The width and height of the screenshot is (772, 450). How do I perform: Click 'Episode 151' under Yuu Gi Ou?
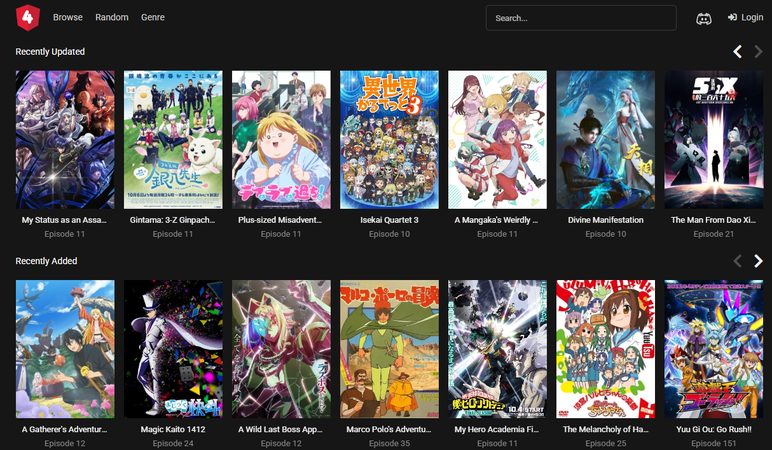point(713,443)
